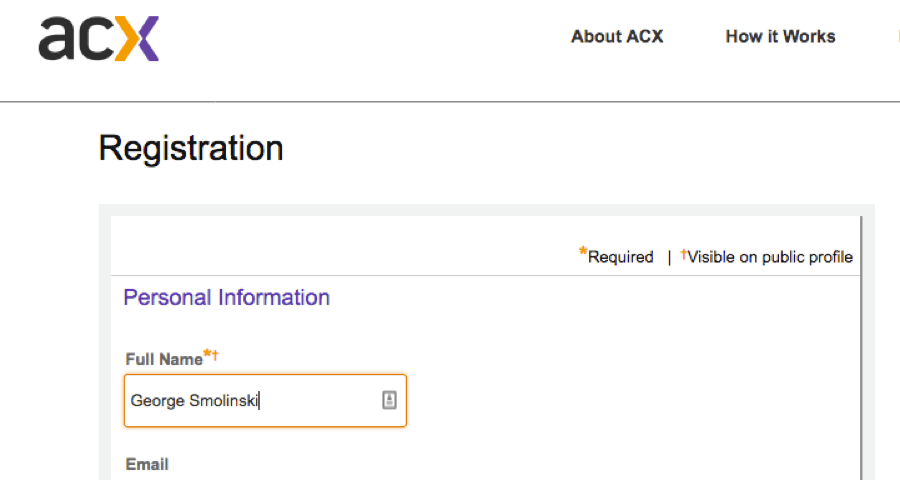Click the vertical bar separator in the legend
Viewport: 900px width, 480px height.
[669, 258]
